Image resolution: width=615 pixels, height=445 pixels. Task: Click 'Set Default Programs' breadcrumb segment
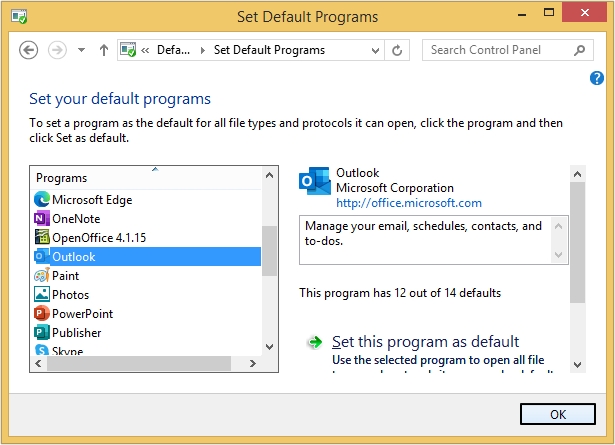tap(269, 50)
